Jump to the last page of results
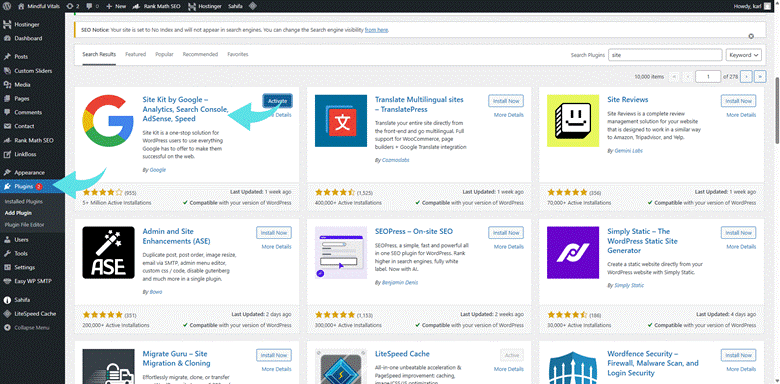The height and width of the screenshot is (384, 780). point(760,77)
